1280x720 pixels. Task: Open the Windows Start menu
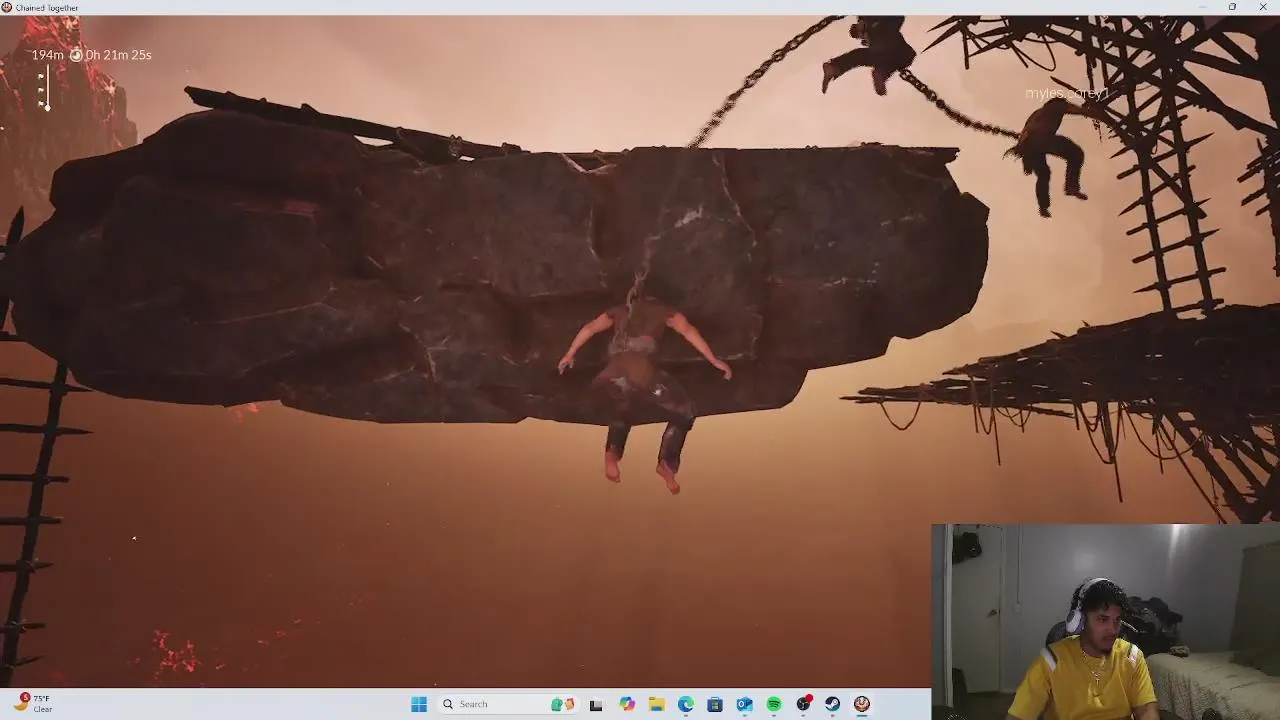[419, 704]
